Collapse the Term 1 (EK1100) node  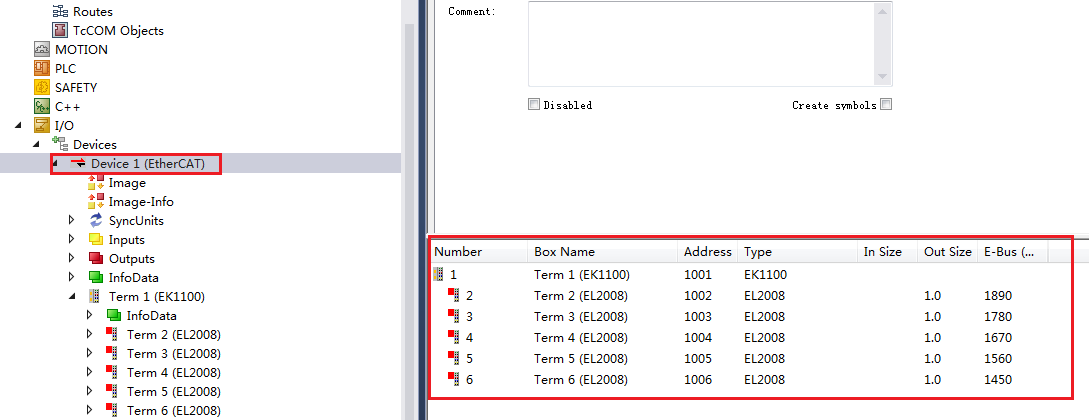(72, 296)
